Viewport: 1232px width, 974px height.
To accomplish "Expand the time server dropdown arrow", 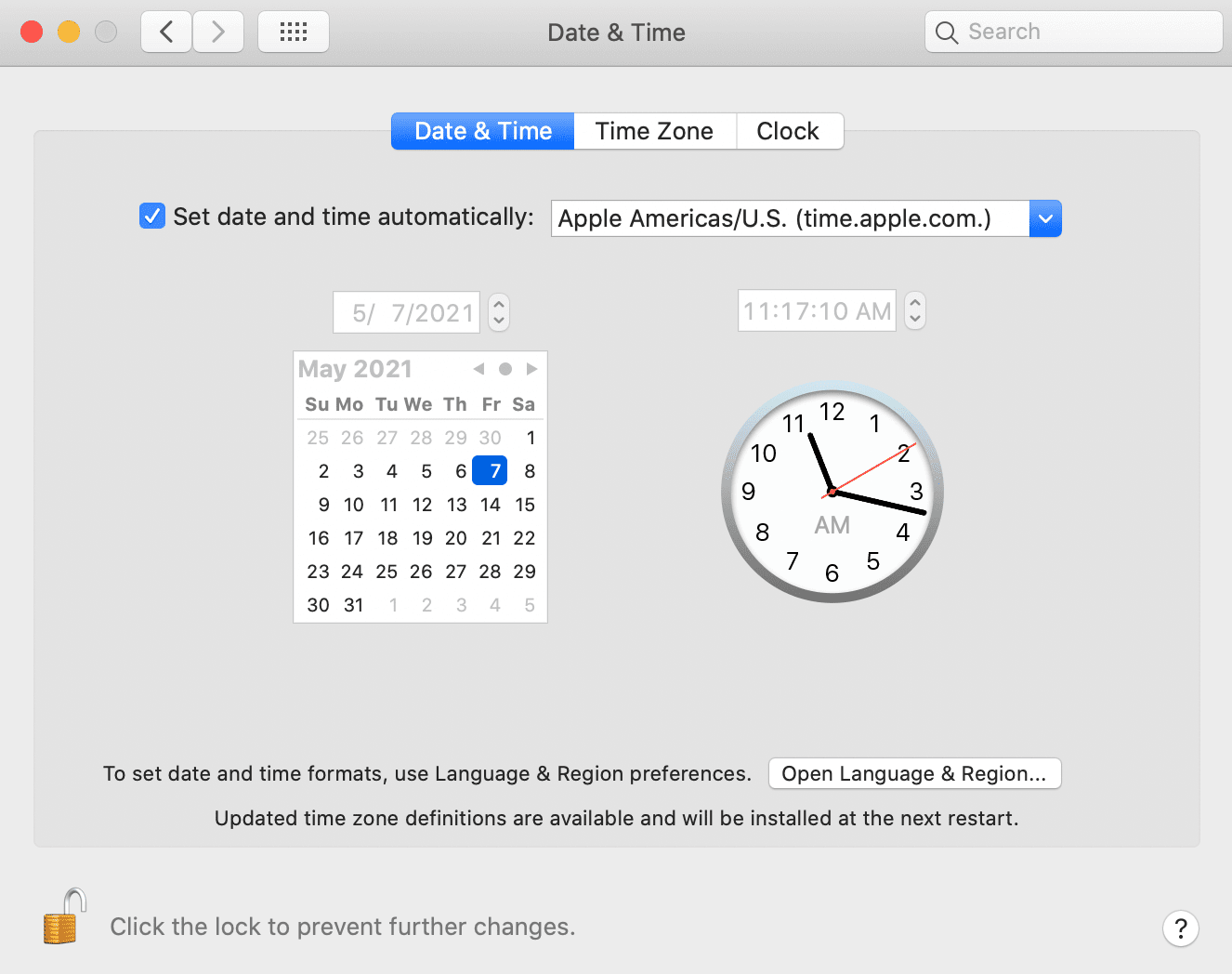I will pos(1045,219).
